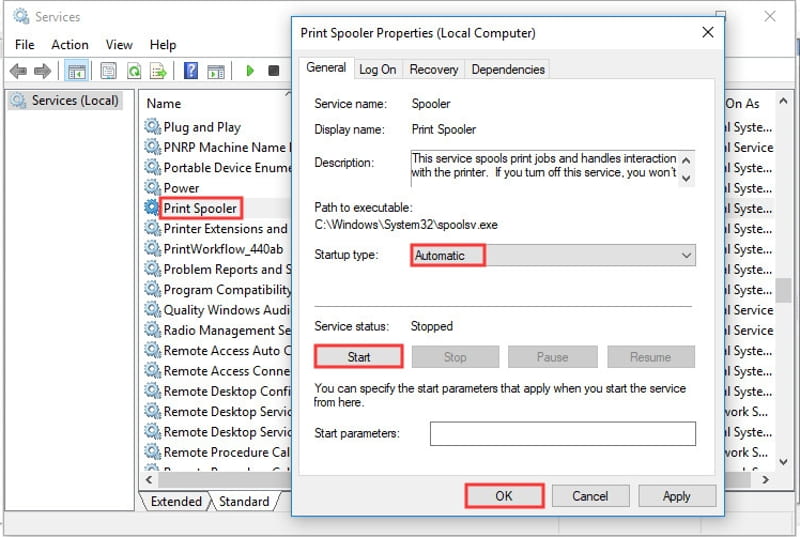This screenshot has width=800, height=537.
Task: Switch to the Log On tab
Action: (x=377, y=69)
